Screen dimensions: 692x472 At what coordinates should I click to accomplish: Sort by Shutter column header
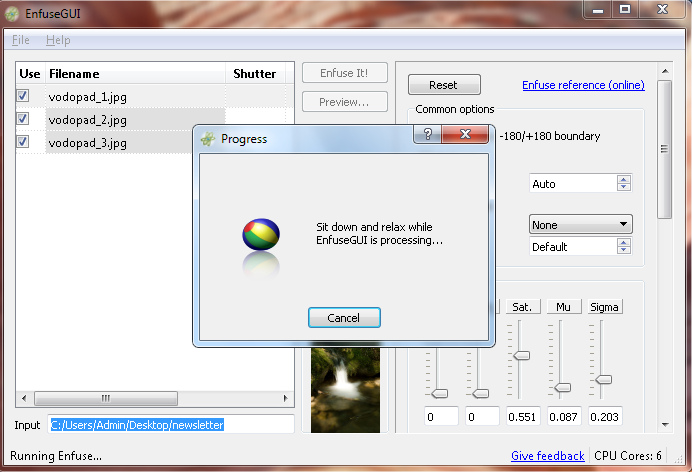click(256, 74)
